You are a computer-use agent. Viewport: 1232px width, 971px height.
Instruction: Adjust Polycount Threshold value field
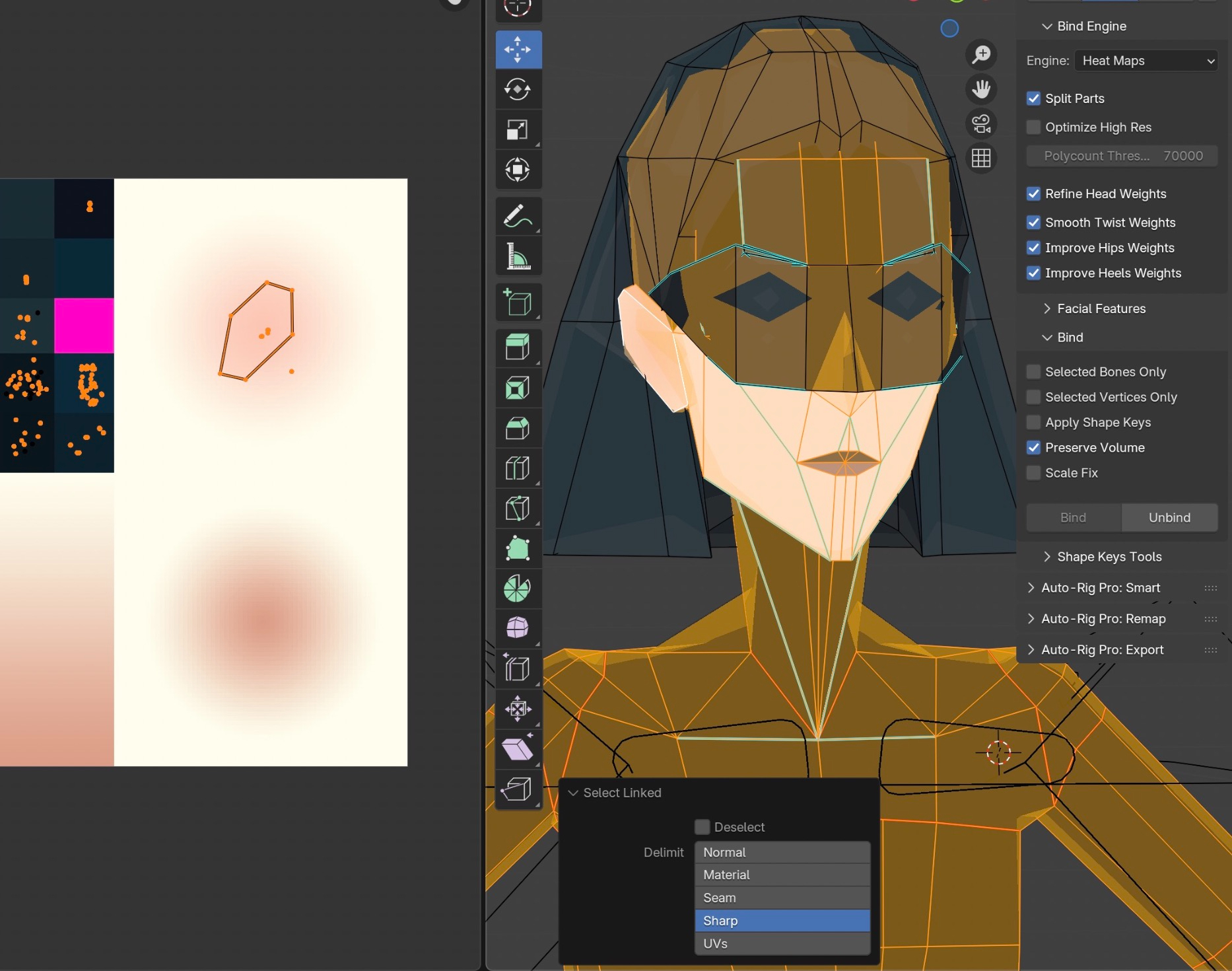[x=1122, y=156]
